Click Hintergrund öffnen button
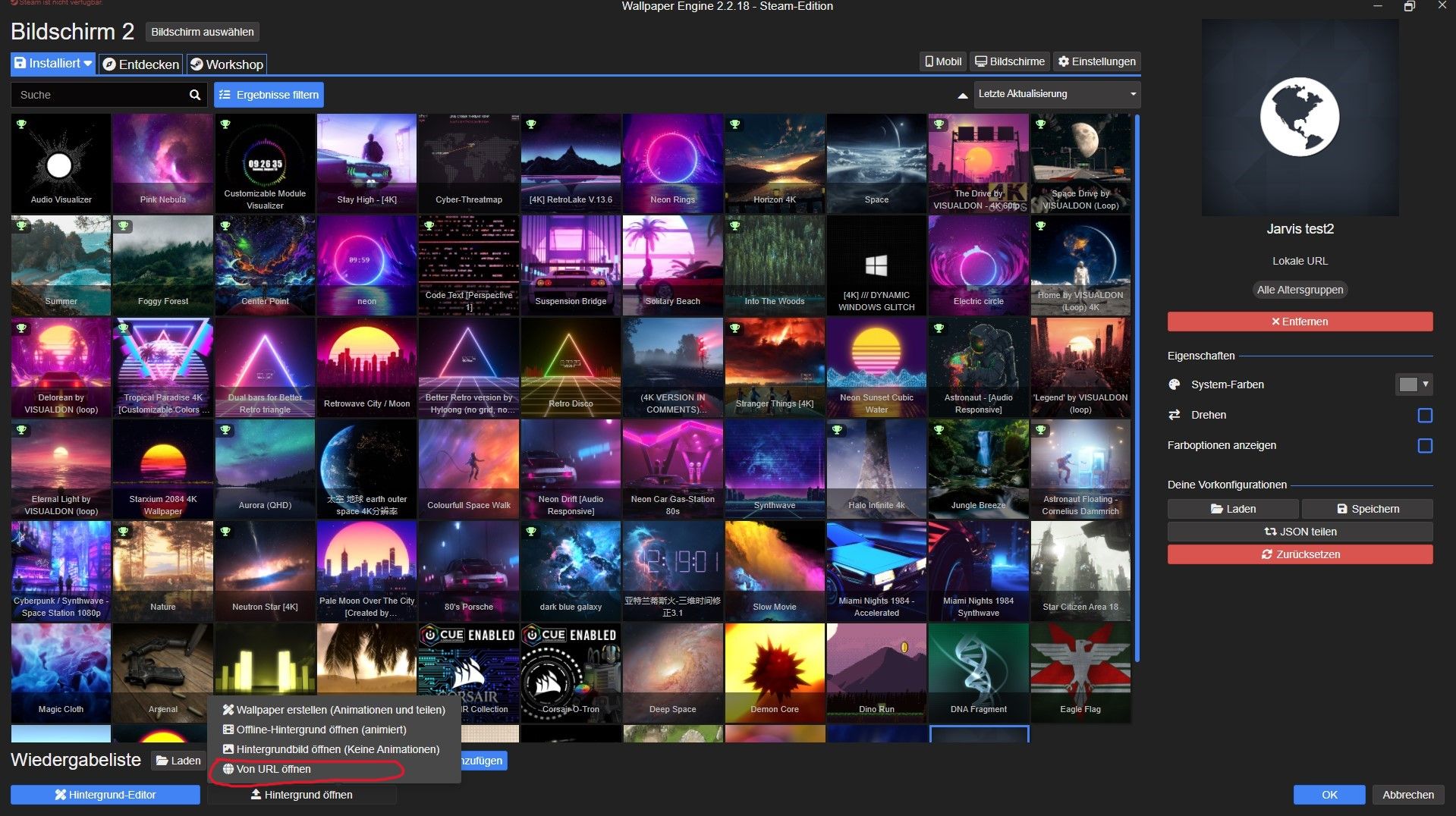The height and width of the screenshot is (816, 1456). pyautogui.click(x=301, y=795)
